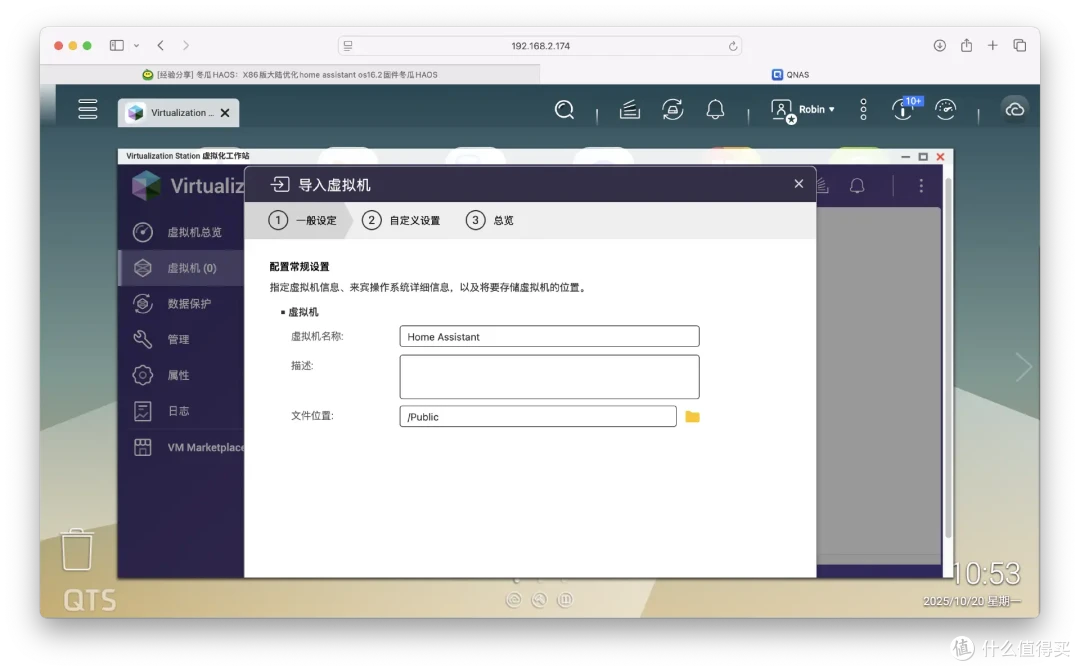Open the info icon with 10+ badge
This screenshot has height=671, width=1080.
(x=905, y=108)
